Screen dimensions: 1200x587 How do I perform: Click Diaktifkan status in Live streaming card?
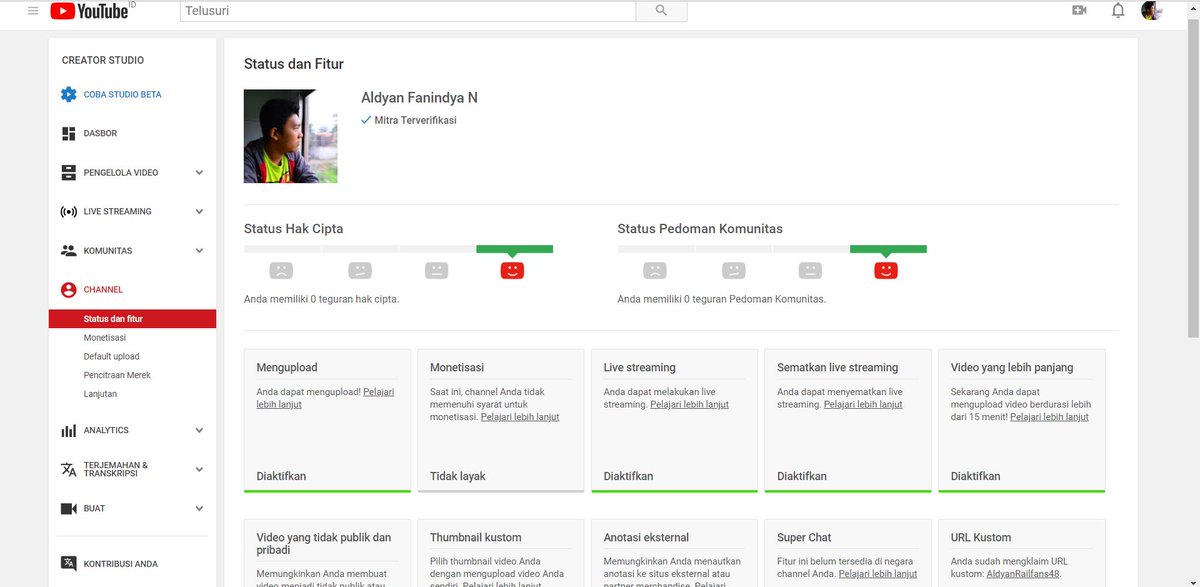(628, 476)
